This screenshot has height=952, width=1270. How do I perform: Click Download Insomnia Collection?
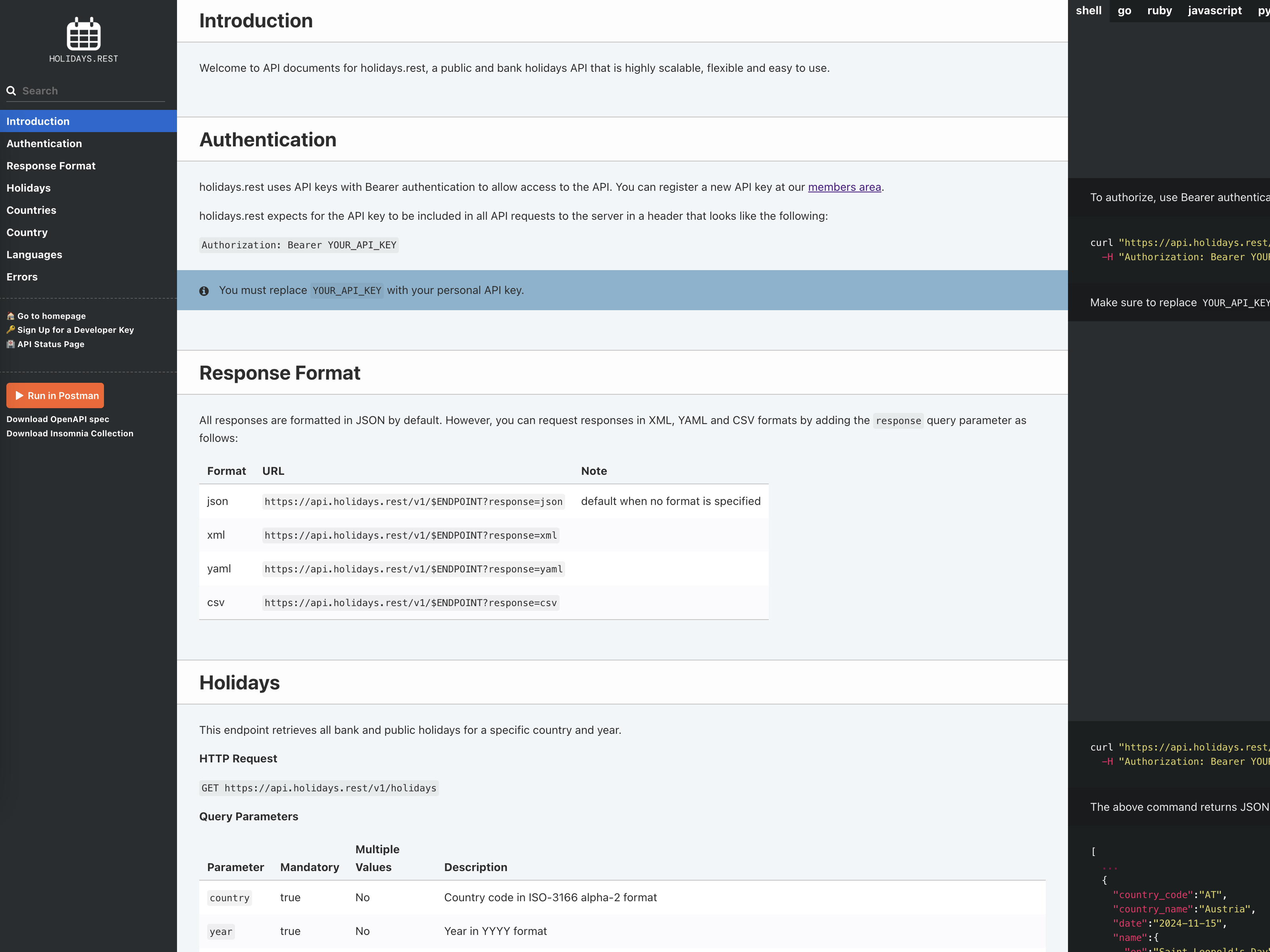point(70,434)
